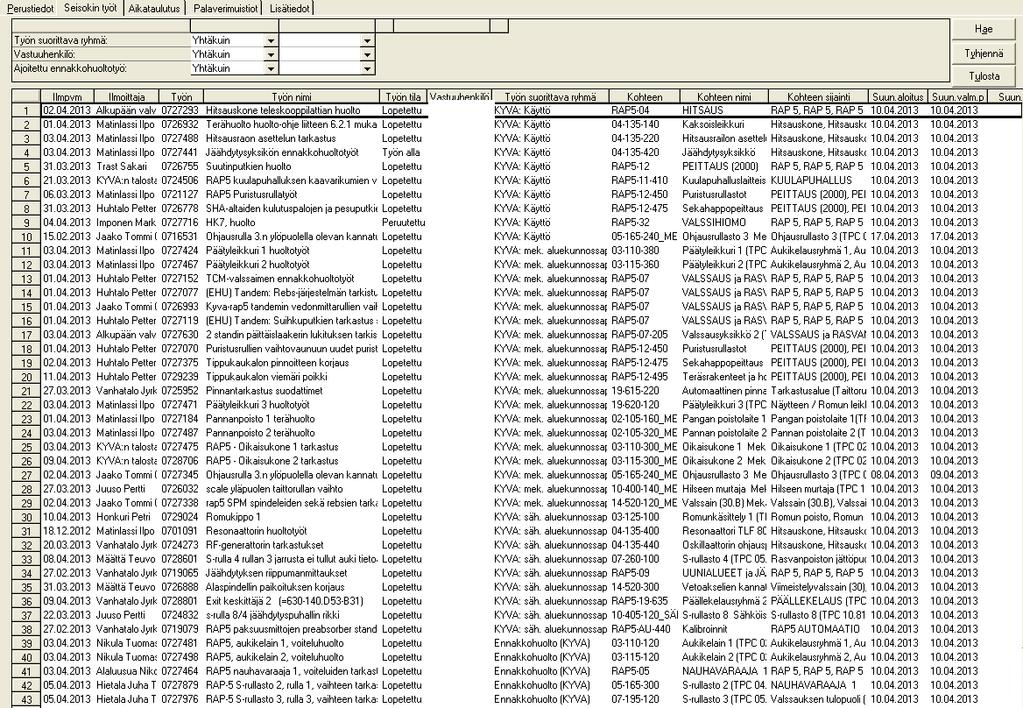
Task: Switch to the Seisokin työt tab
Action: point(91,8)
